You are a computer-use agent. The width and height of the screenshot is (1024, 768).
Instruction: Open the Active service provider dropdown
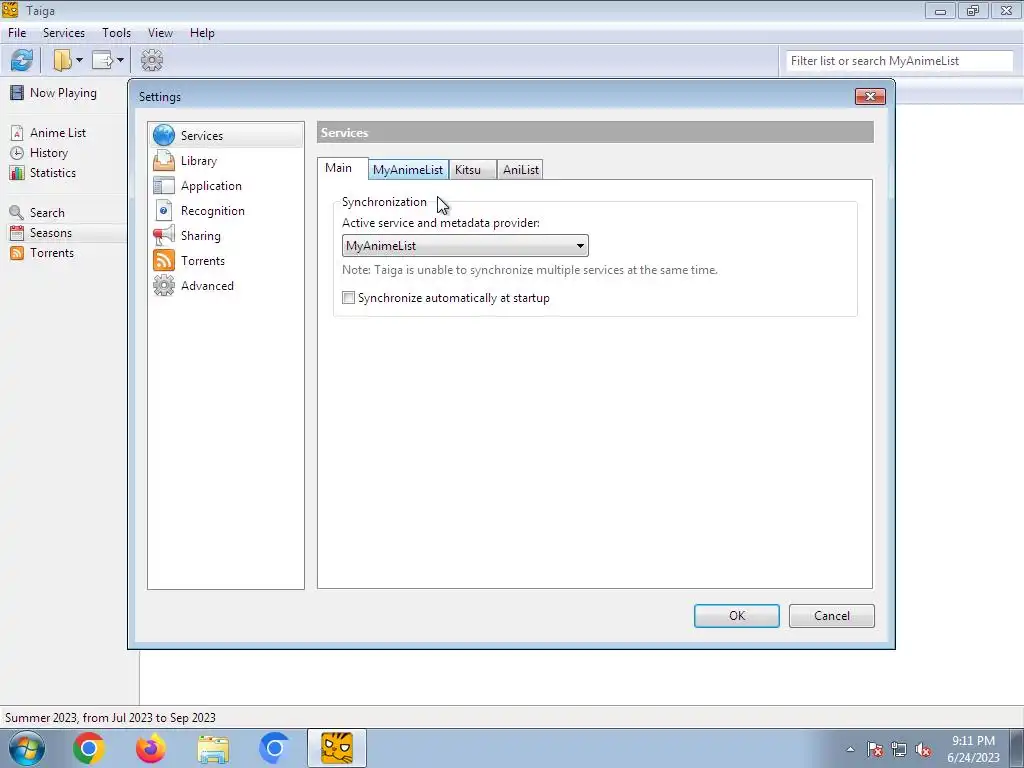[465, 246]
